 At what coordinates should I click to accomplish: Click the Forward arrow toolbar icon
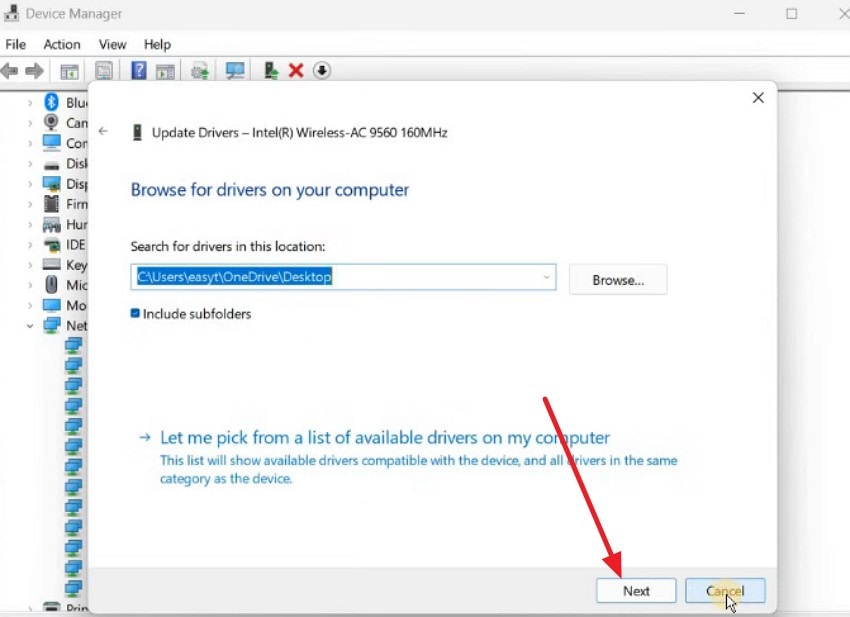[x=34, y=70]
